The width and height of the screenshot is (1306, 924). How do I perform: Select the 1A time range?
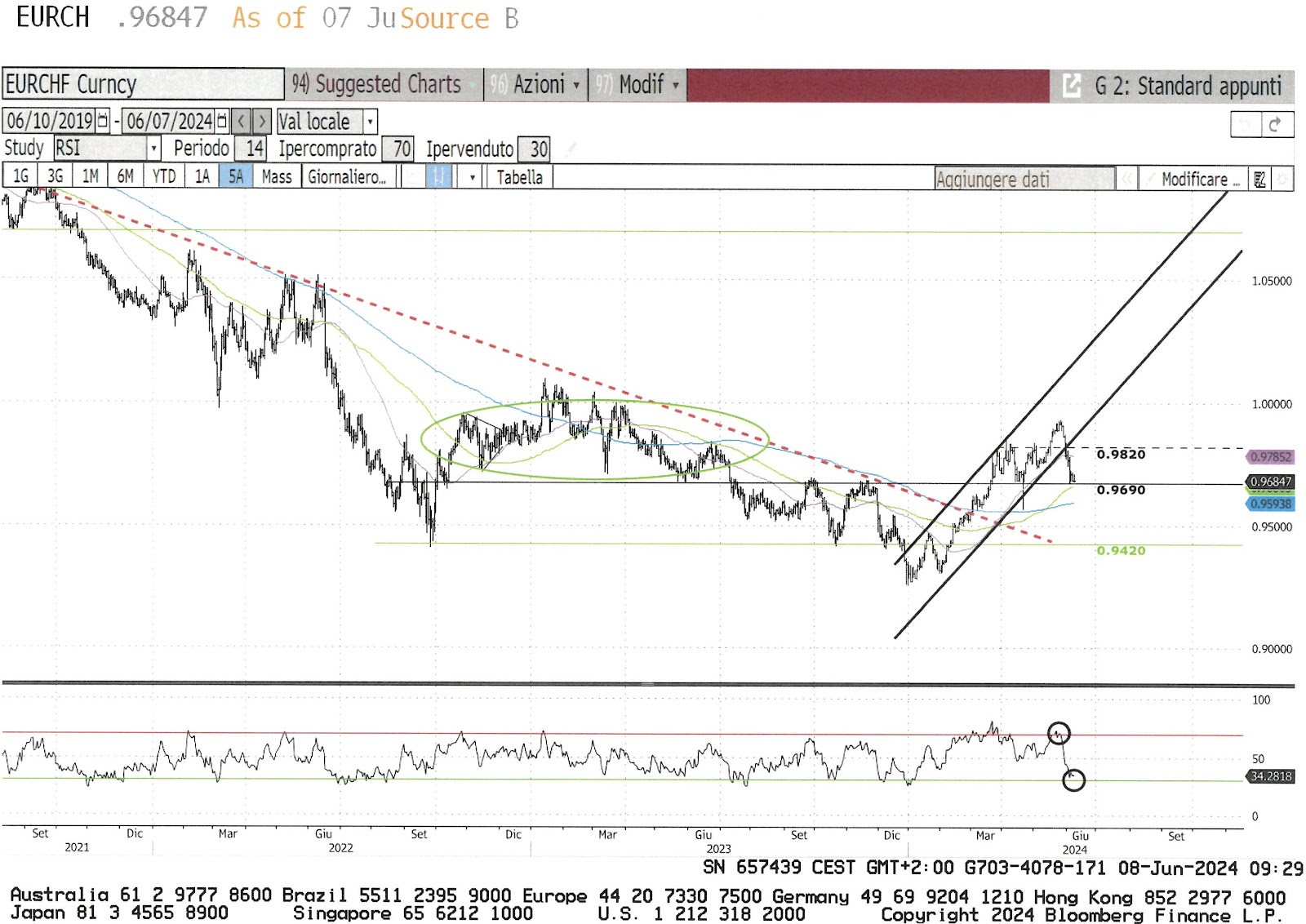(x=202, y=176)
